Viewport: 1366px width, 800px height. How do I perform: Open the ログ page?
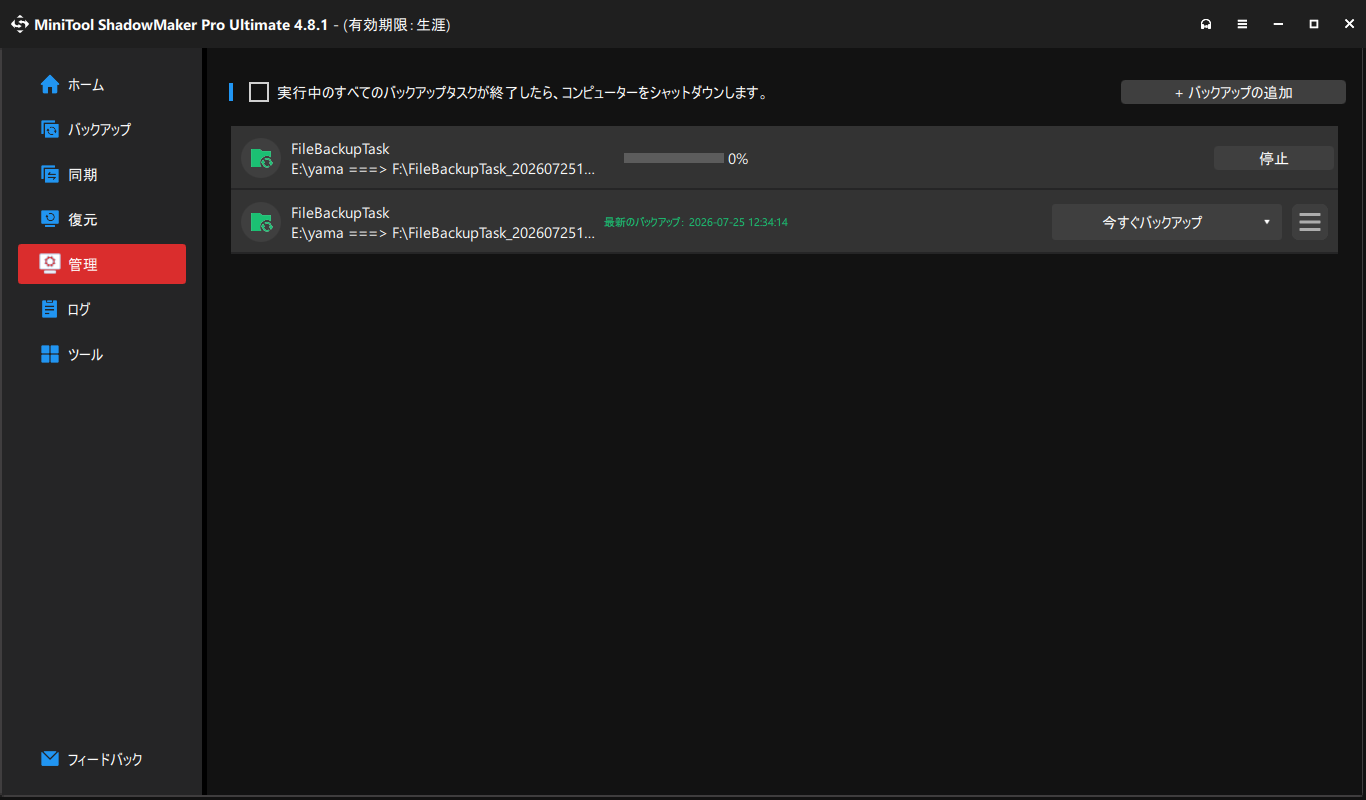[x=102, y=309]
